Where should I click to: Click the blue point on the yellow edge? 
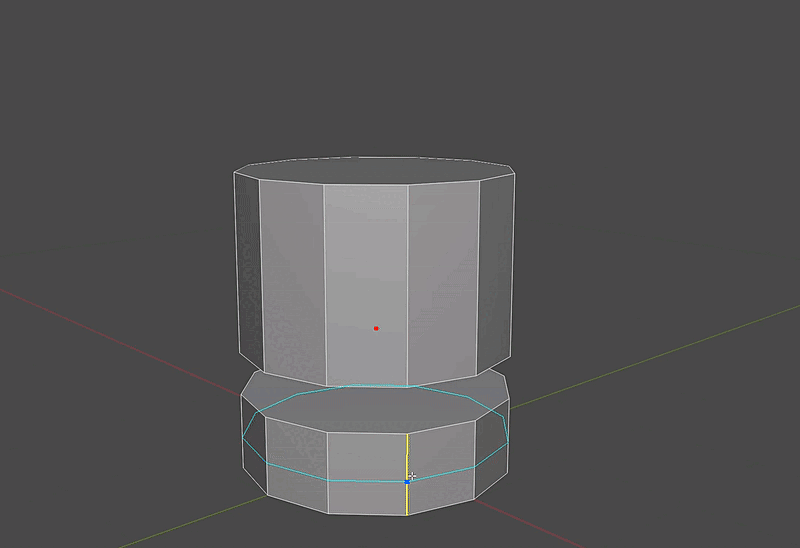coord(407,482)
